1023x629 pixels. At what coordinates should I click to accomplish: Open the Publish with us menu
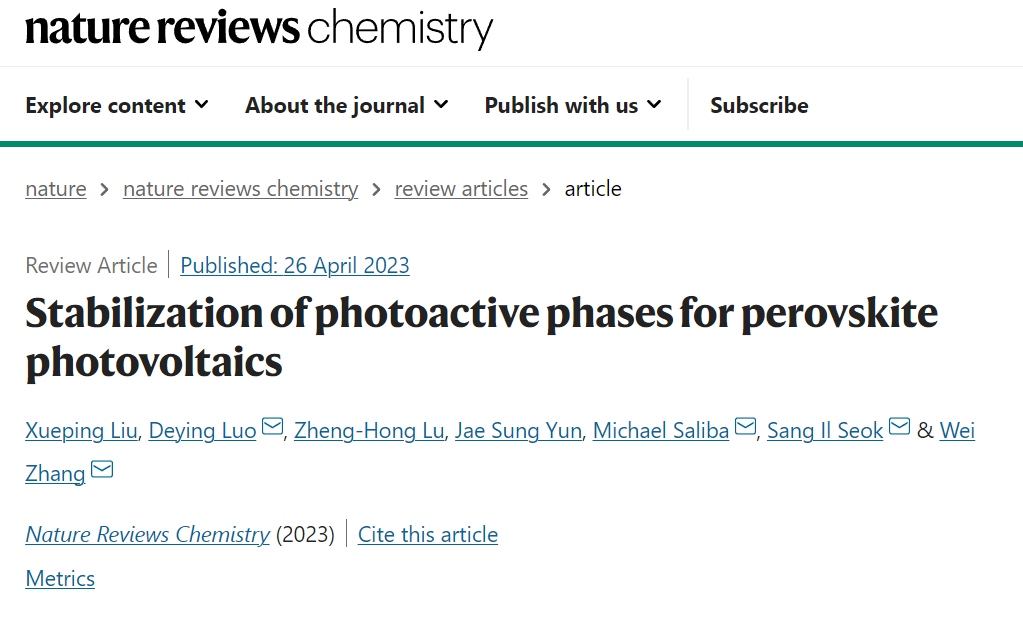click(573, 105)
